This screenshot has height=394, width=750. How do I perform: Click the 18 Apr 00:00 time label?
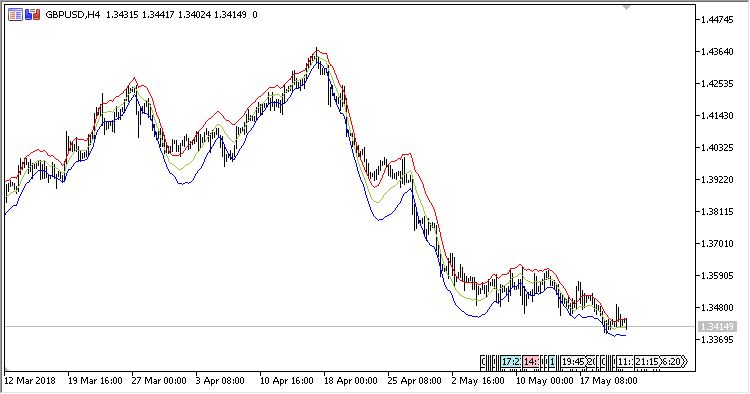point(351,381)
